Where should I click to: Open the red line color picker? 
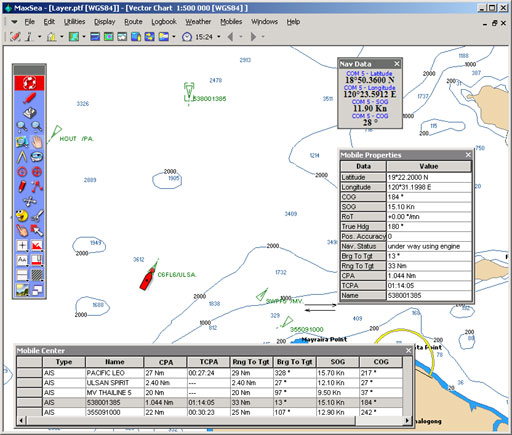[x=37, y=260]
